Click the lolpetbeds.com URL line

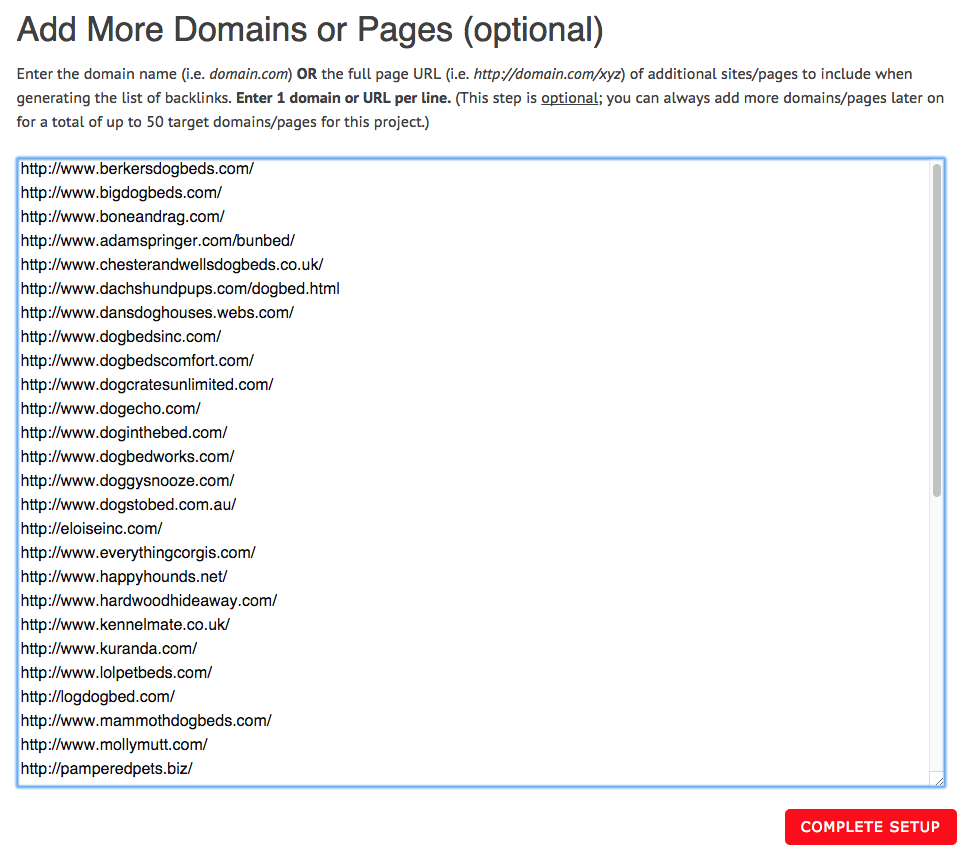point(117,673)
